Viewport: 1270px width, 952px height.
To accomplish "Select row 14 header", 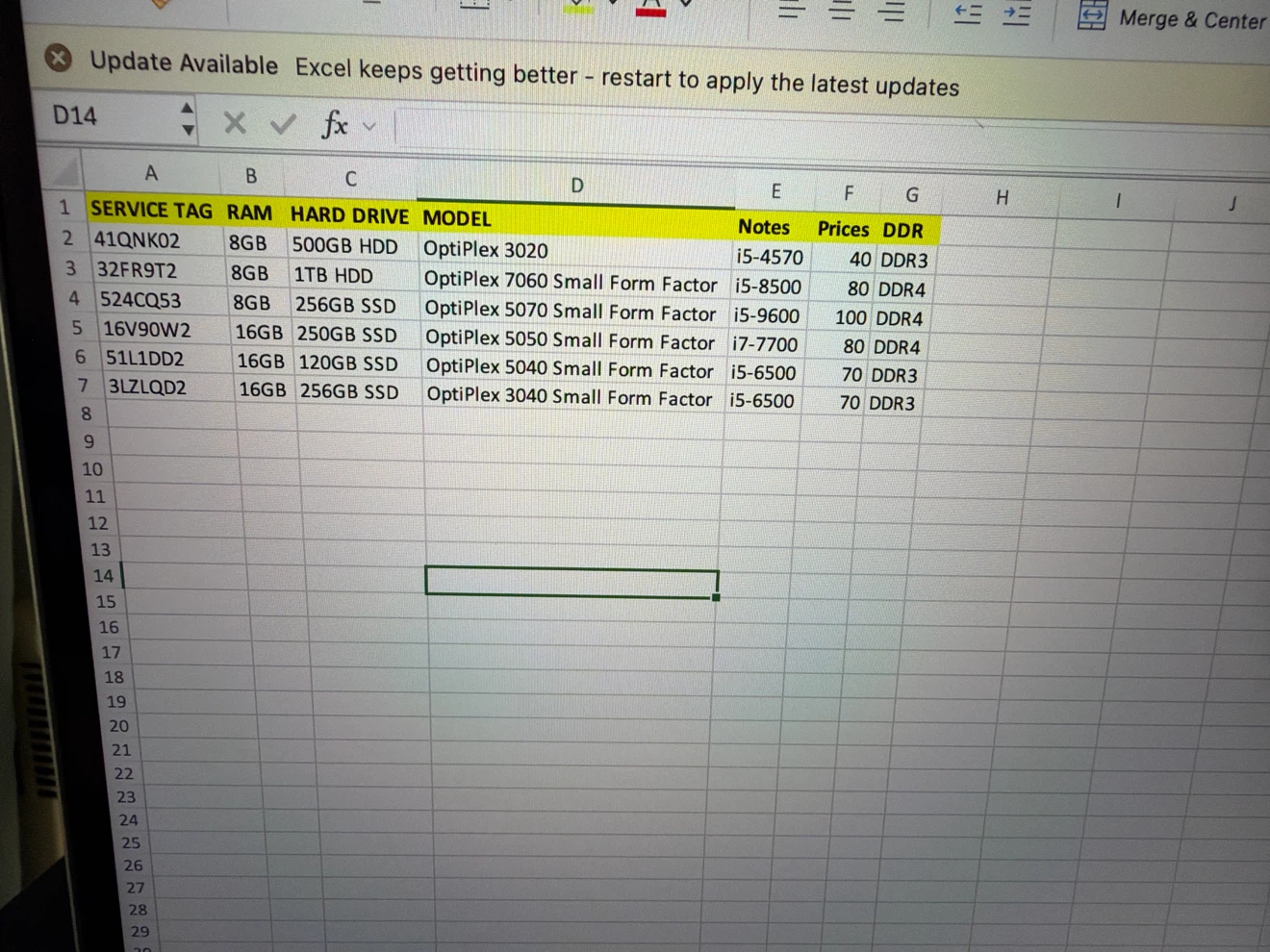I will coord(103,575).
